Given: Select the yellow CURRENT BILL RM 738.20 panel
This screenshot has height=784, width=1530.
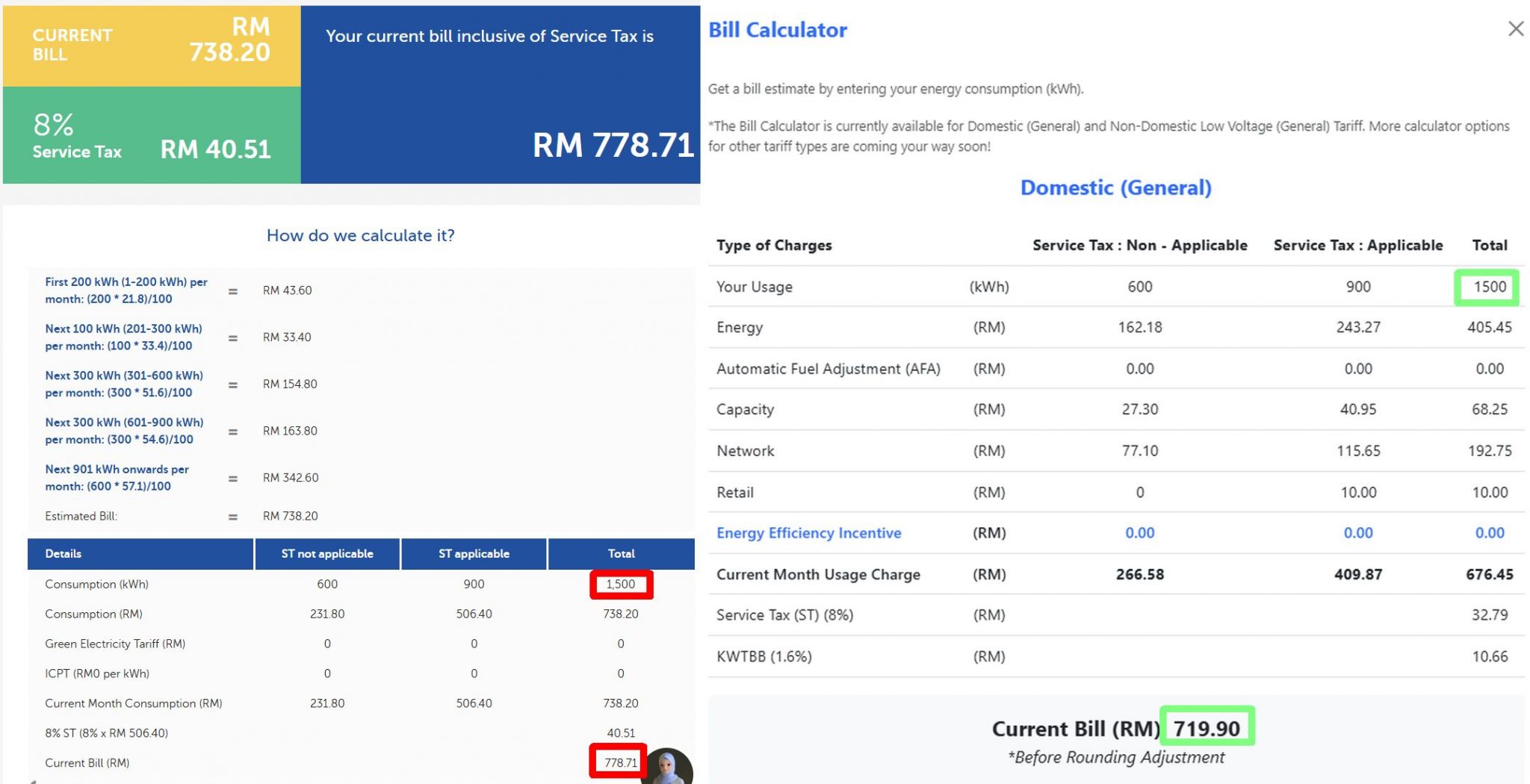Looking at the screenshot, I should (149, 43).
